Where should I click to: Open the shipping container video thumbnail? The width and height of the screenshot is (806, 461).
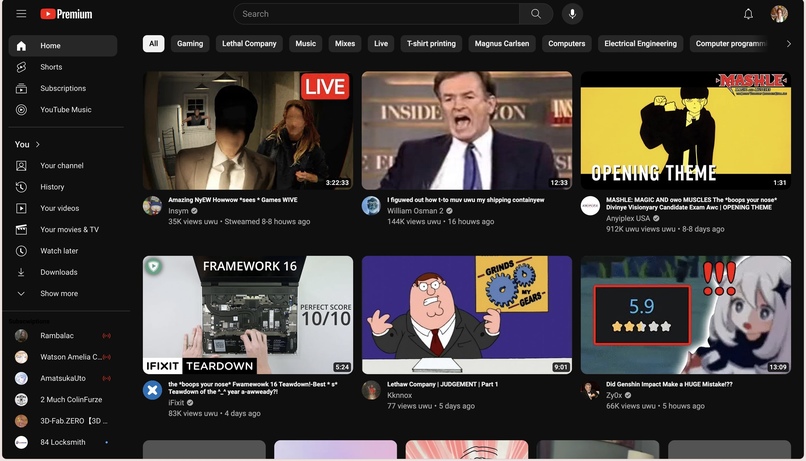point(467,130)
